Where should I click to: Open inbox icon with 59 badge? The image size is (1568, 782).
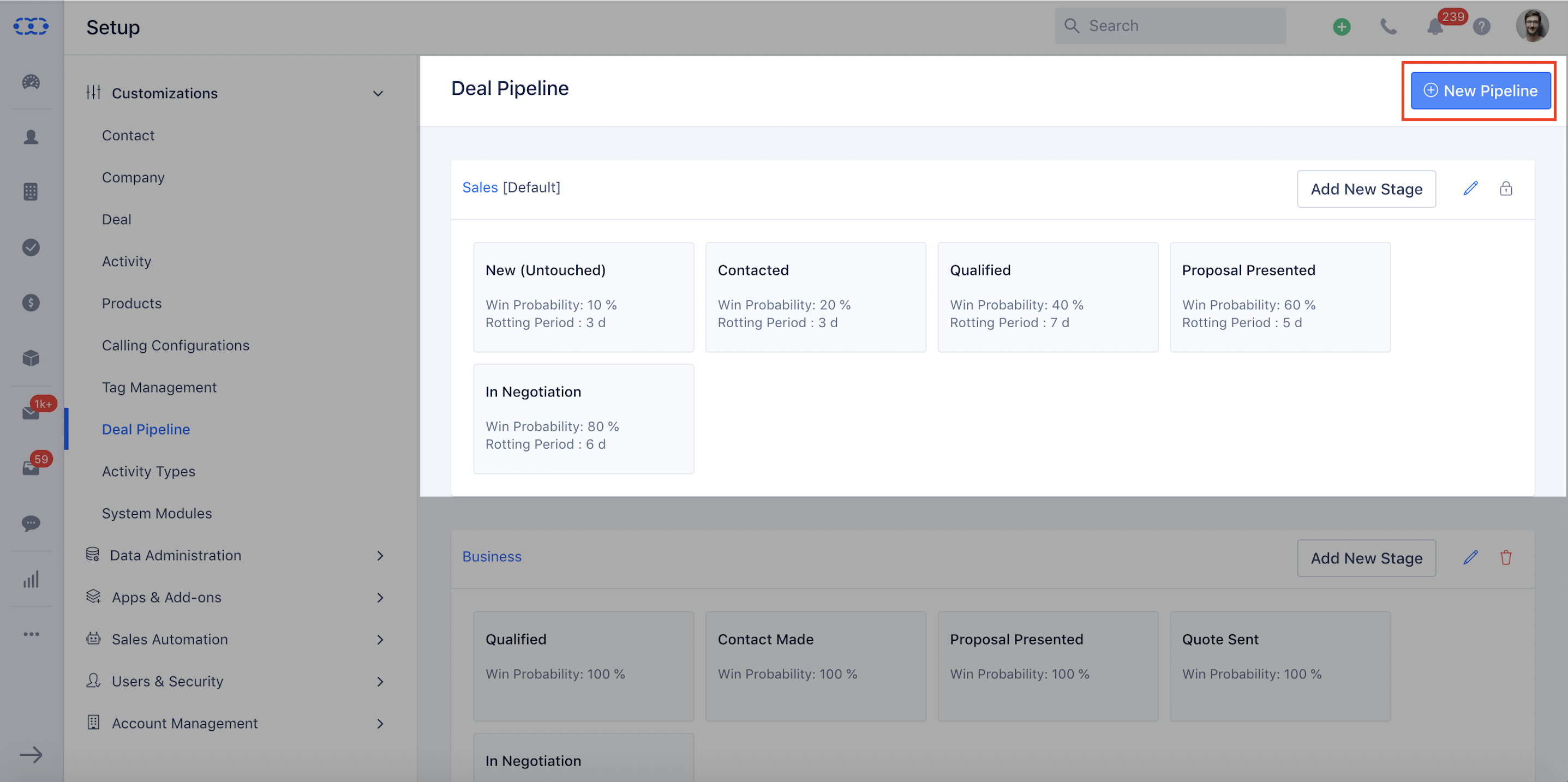point(31,467)
